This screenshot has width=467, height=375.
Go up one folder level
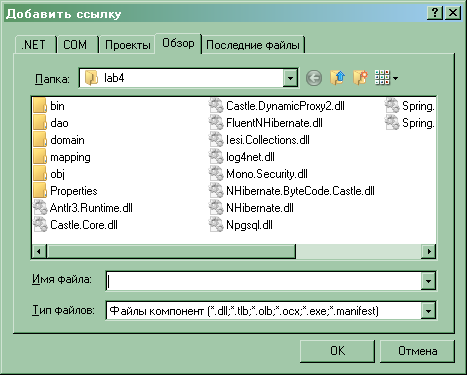337,78
